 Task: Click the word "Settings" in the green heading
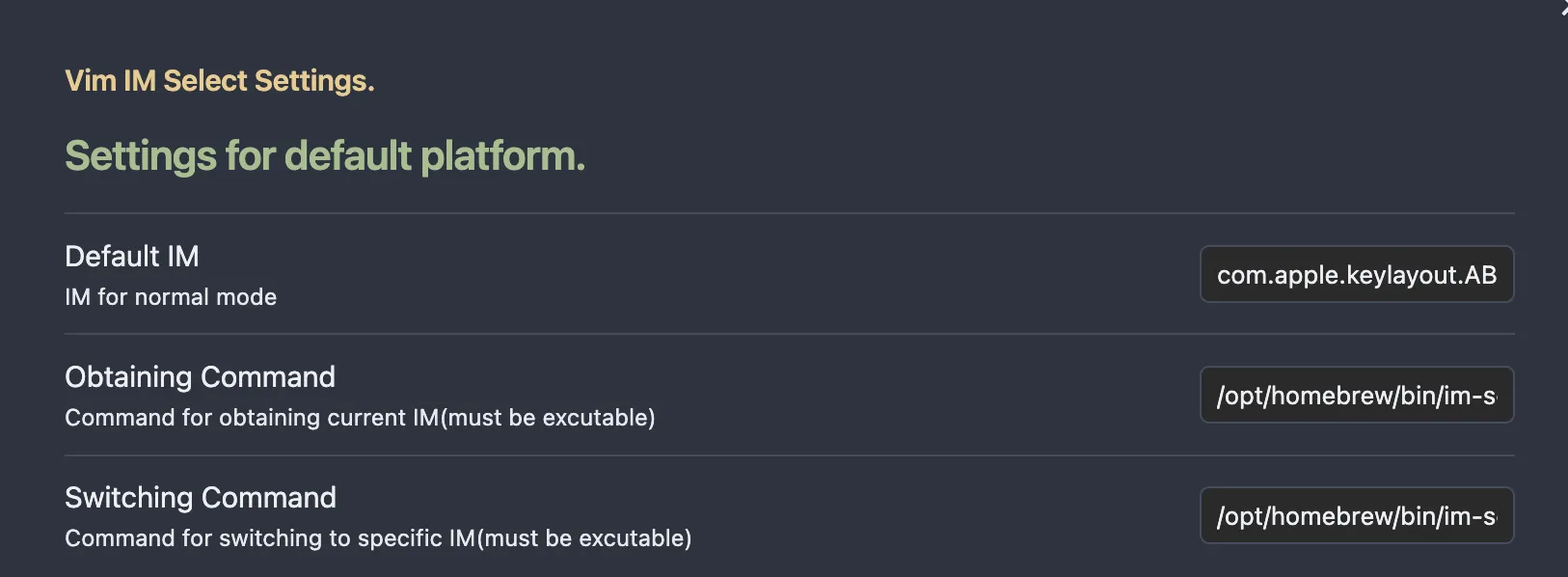coord(140,156)
